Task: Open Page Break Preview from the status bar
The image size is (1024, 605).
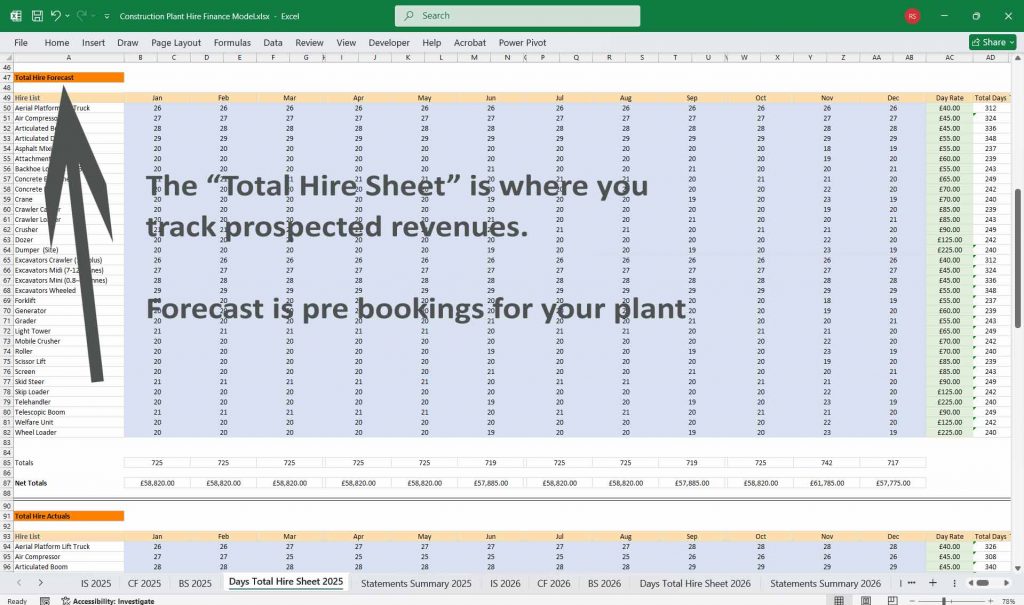Action: point(892,599)
